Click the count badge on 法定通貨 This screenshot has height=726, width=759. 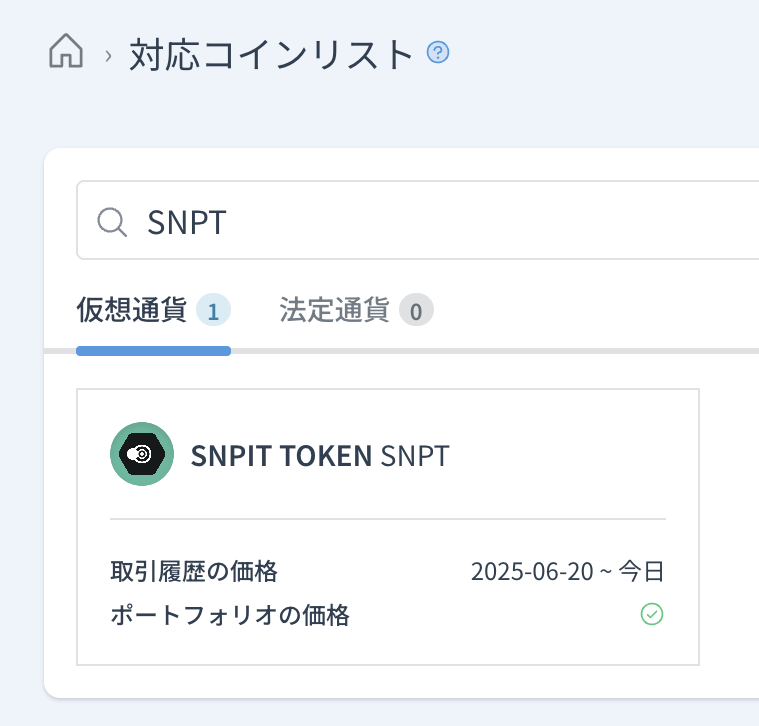pyautogui.click(x=416, y=311)
